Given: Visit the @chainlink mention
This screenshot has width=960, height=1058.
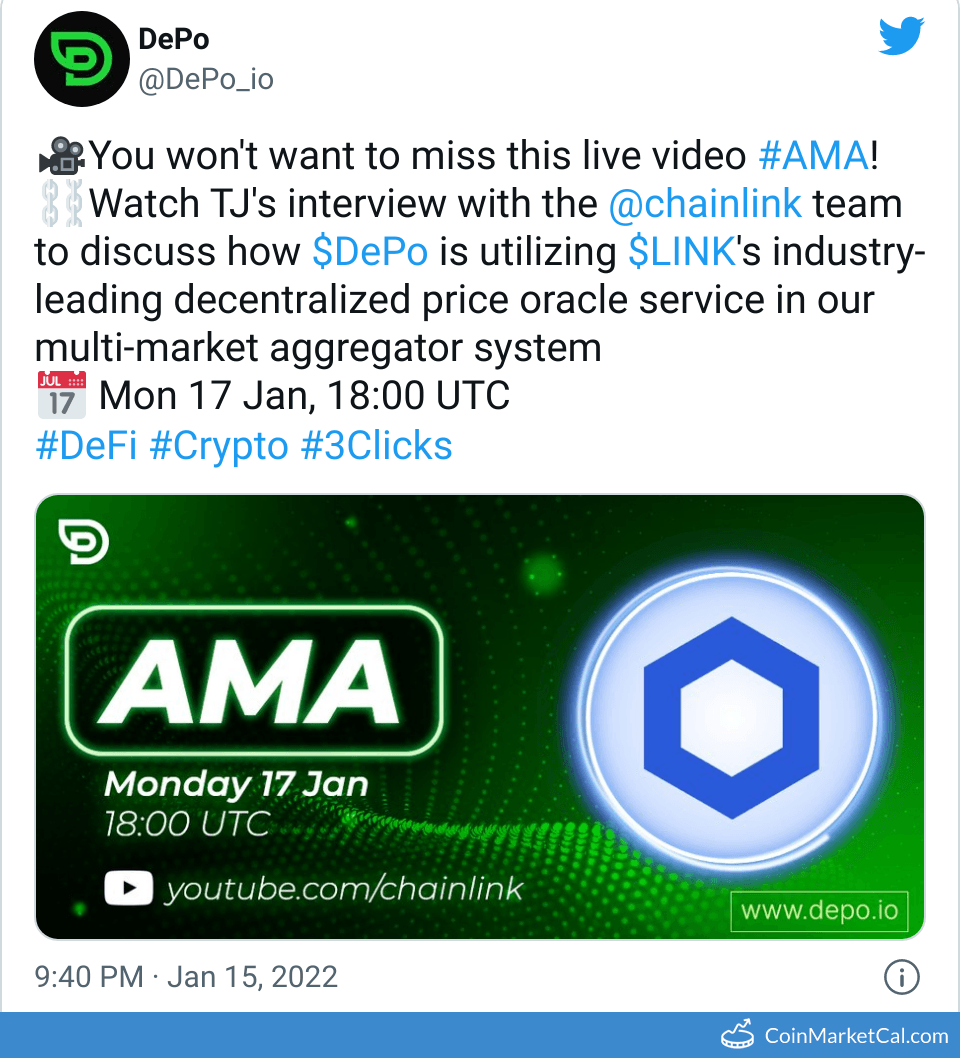Looking at the screenshot, I should click(x=705, y=204).
